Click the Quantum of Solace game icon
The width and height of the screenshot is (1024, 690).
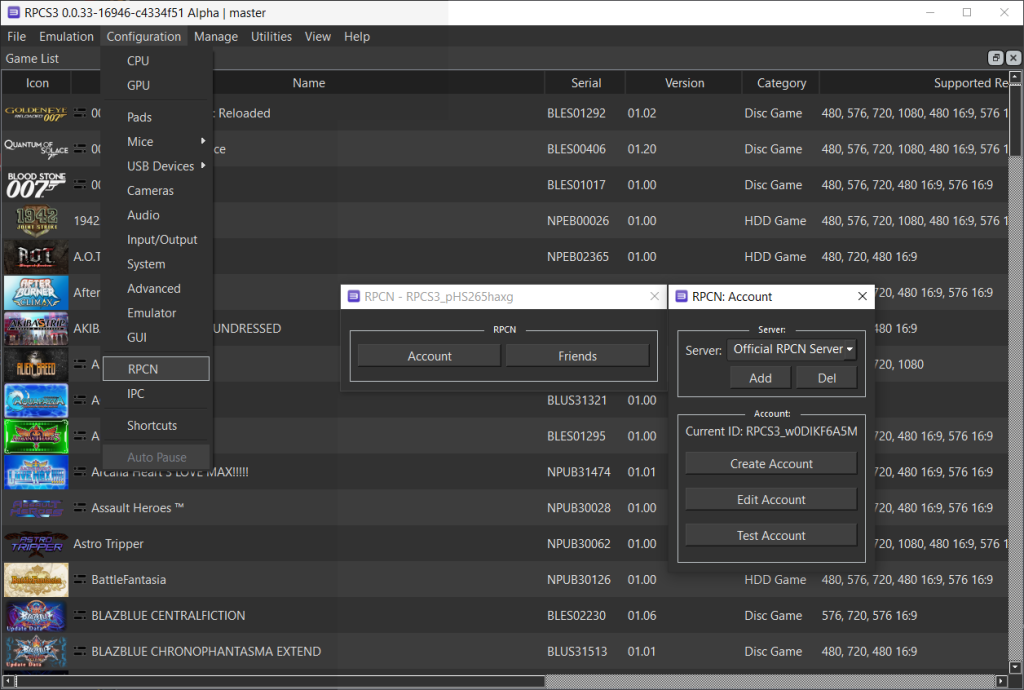pos(37,149)
